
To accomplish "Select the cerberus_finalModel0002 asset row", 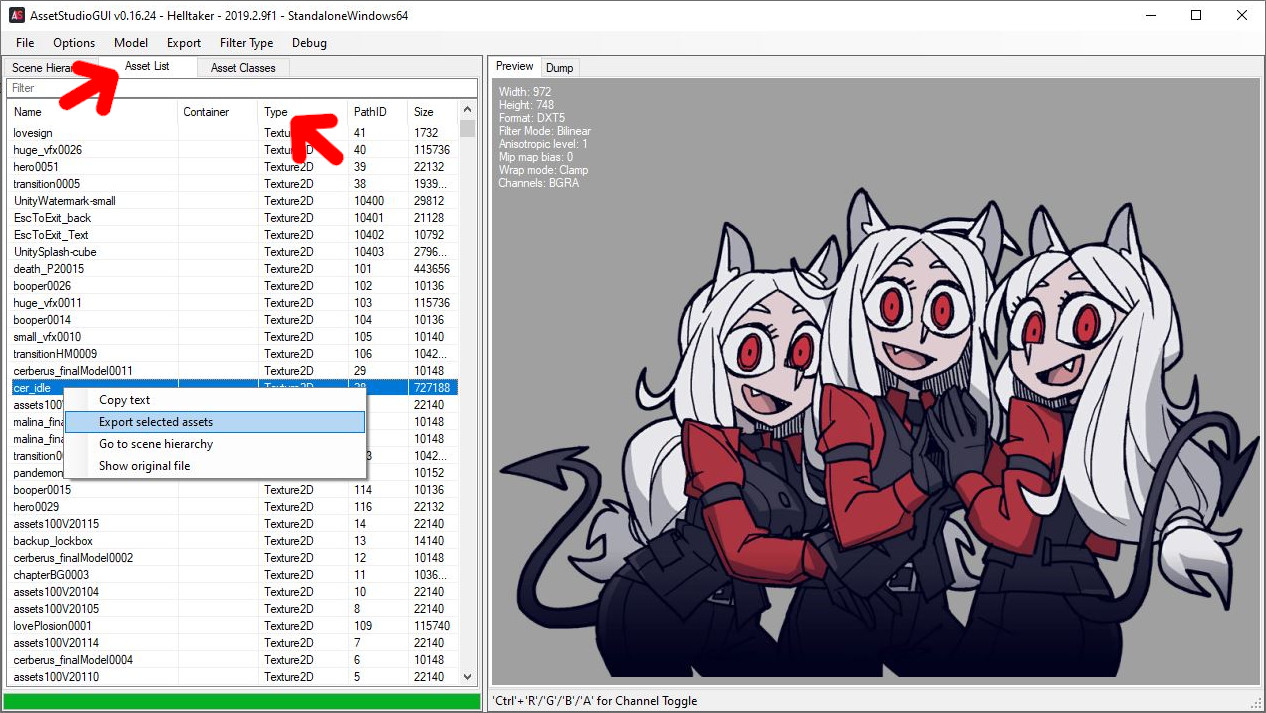I will tap(233, 558).
